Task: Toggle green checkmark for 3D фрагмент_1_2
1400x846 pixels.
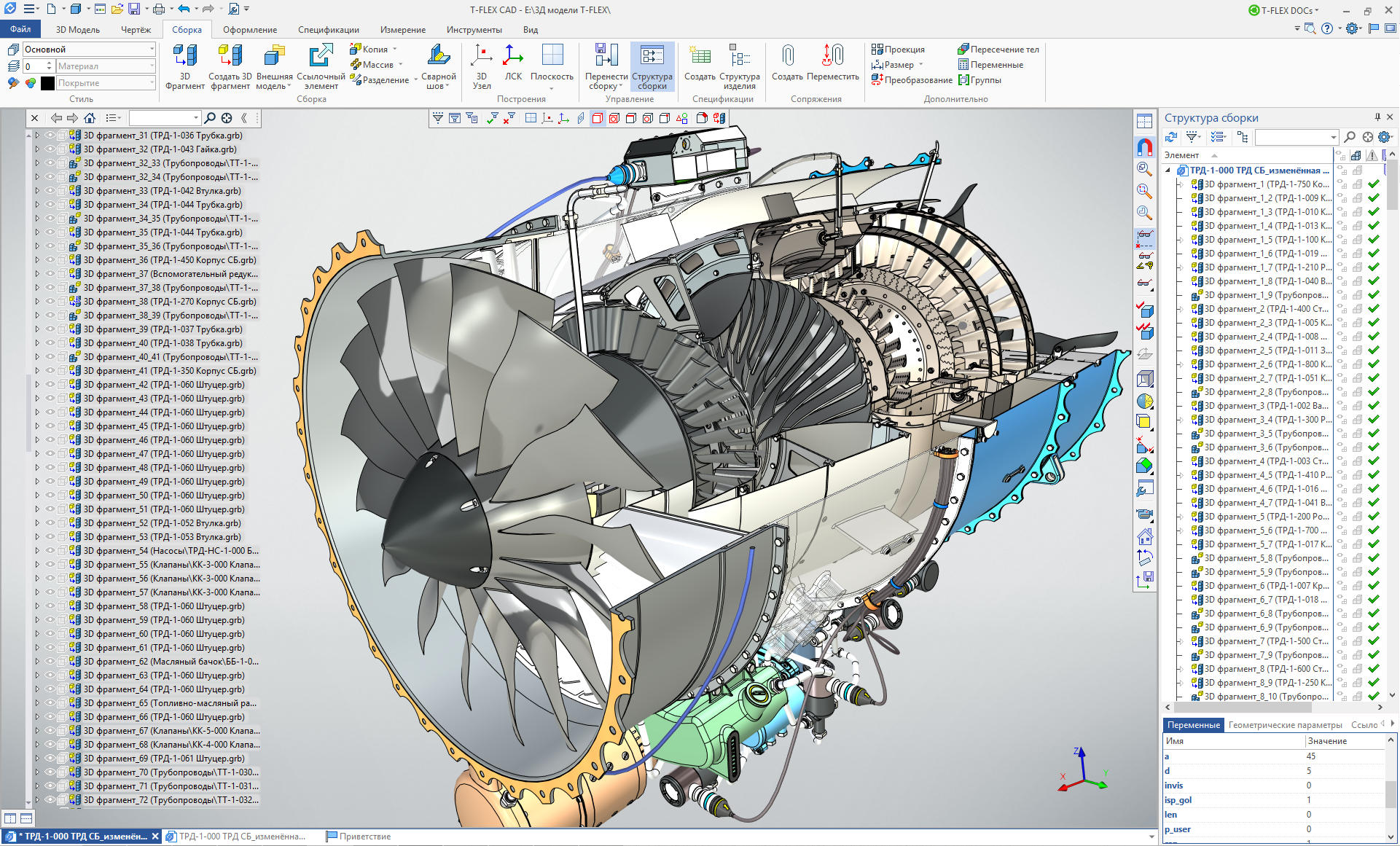Action: tap(1374, 198)
